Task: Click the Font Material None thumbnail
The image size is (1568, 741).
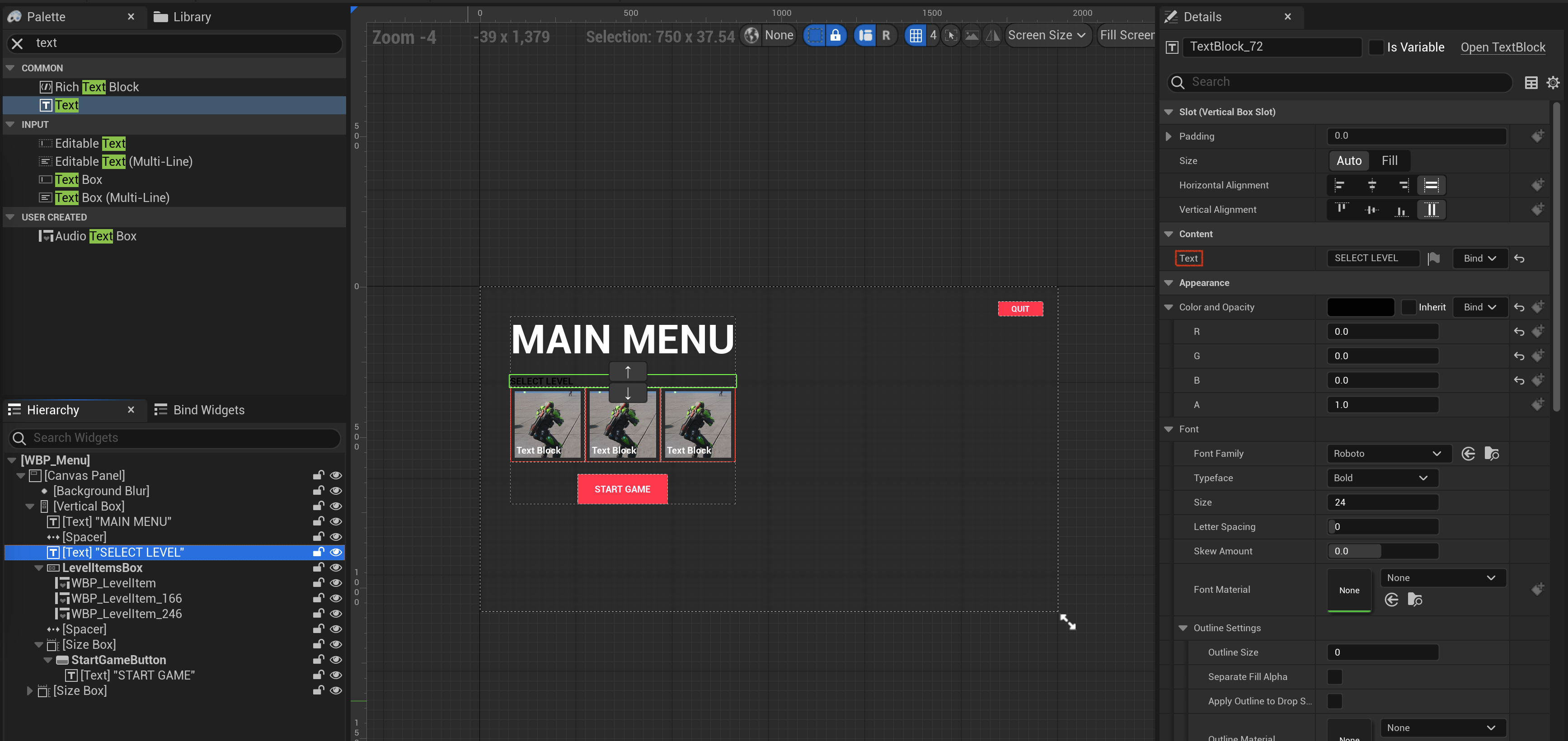Action: point(1348,590)
